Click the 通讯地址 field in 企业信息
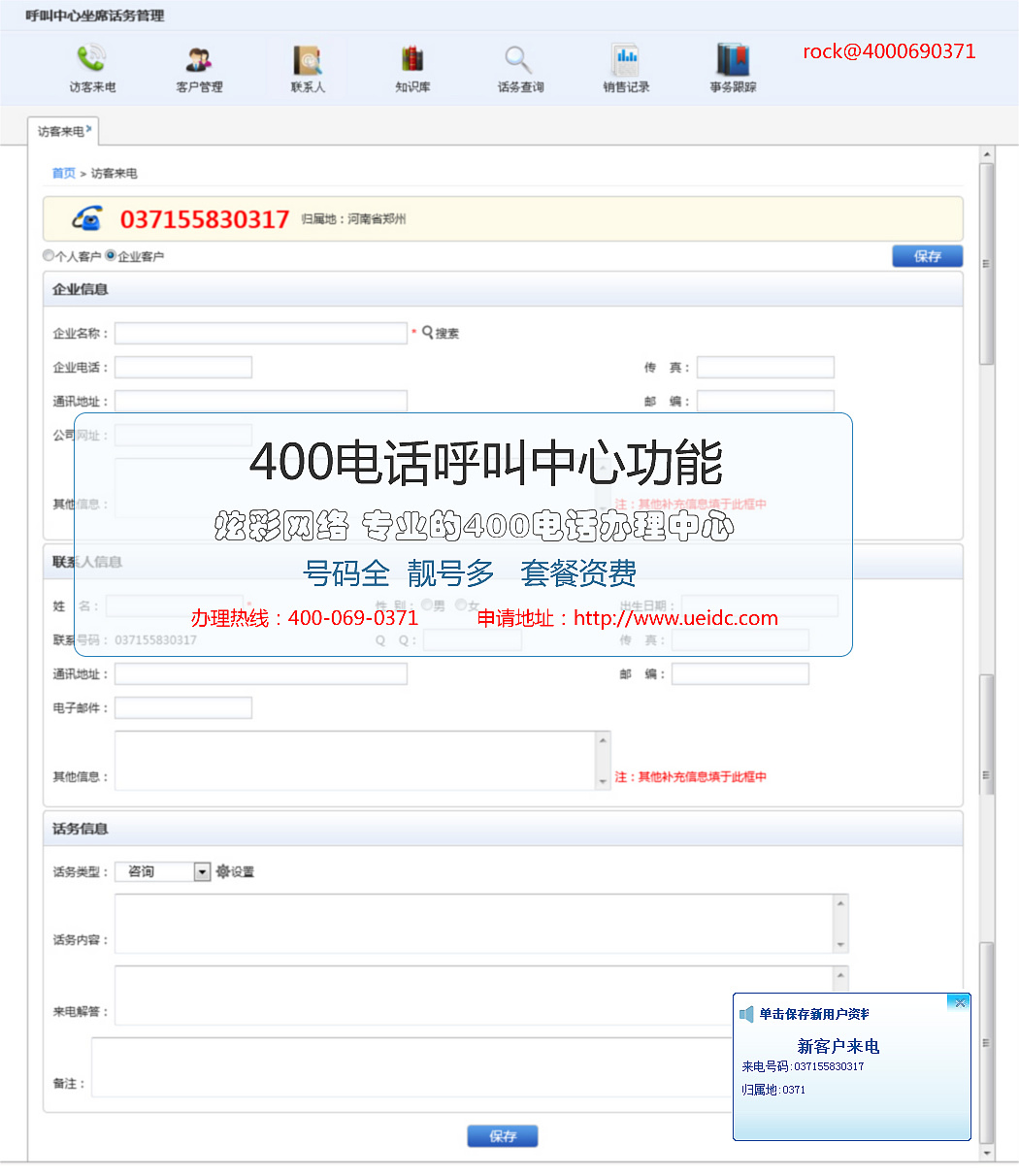This screenshot has height=1176, width=1019. point(261,401)
